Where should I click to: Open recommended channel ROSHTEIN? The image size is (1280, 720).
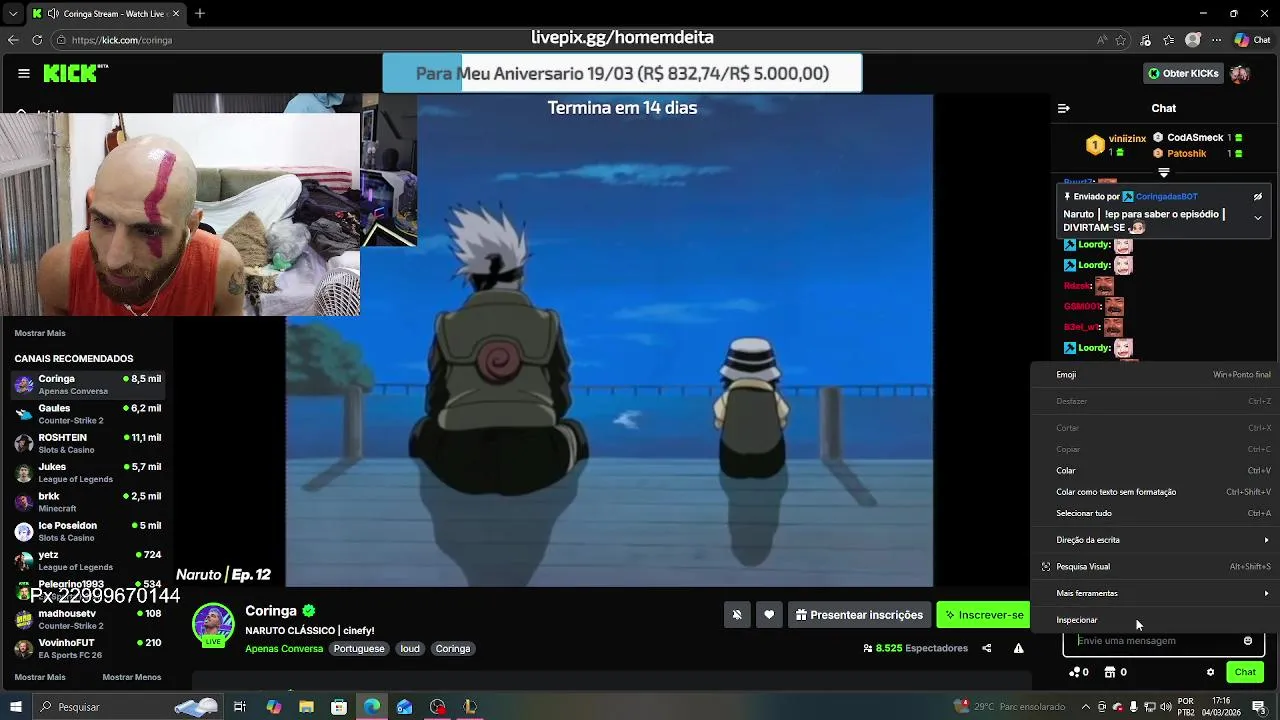[x=88, y=444]
